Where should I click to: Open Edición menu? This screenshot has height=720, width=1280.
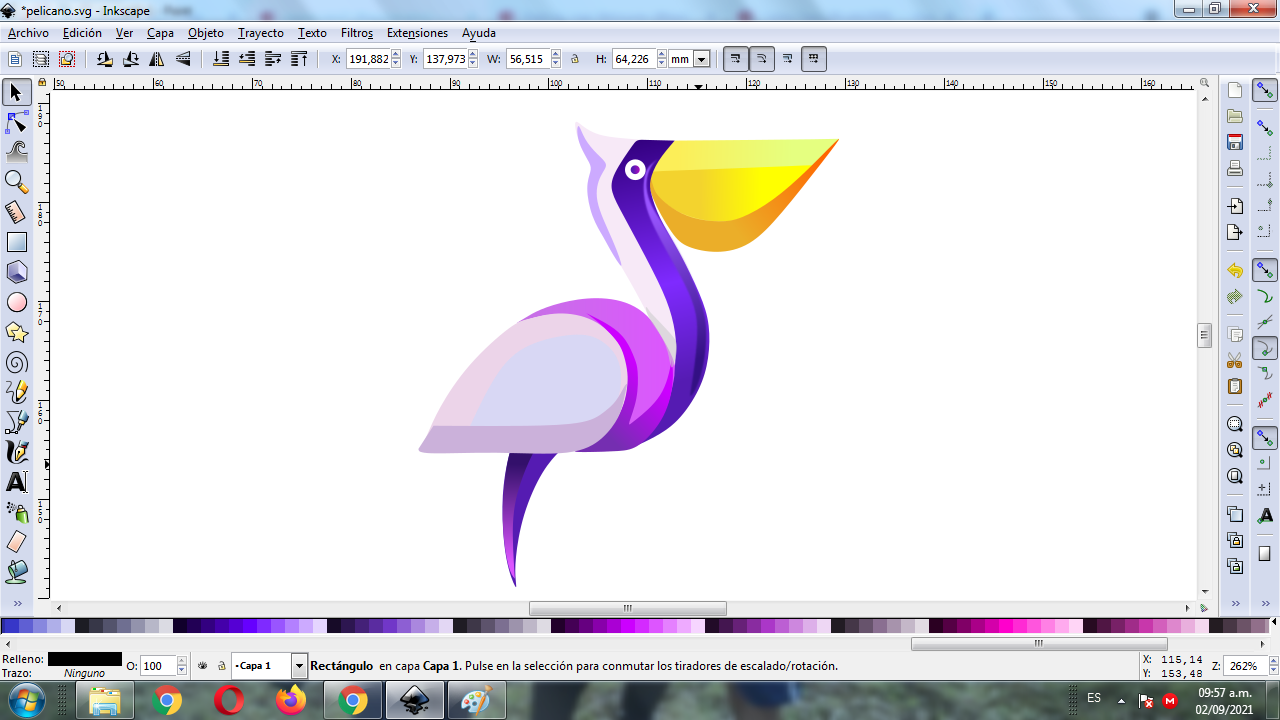(82, 33)
